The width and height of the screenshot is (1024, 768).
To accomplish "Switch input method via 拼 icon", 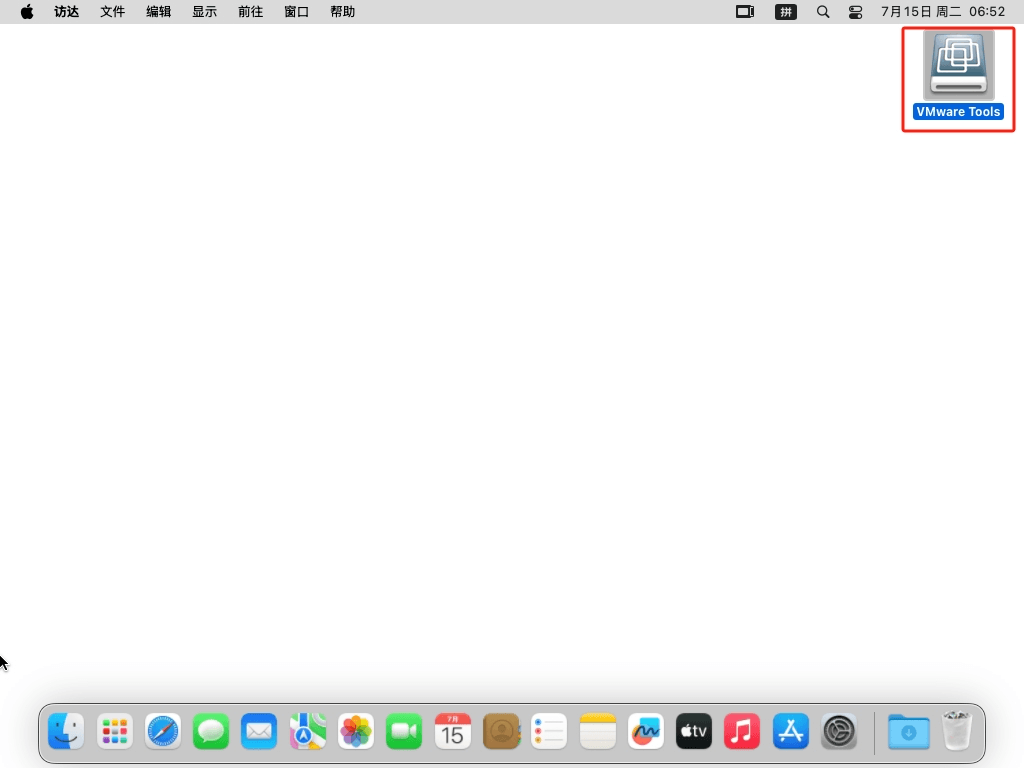I will point(786,12).
